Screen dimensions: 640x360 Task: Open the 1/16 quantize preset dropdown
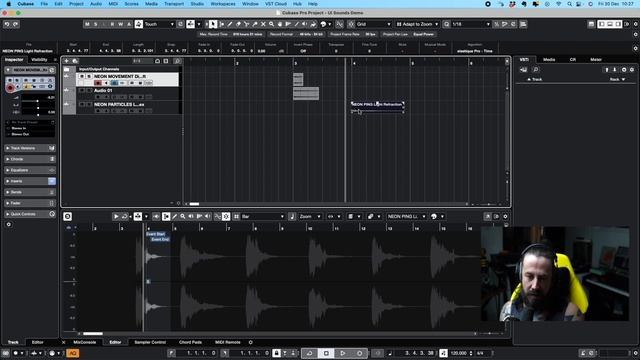[471, 24]
